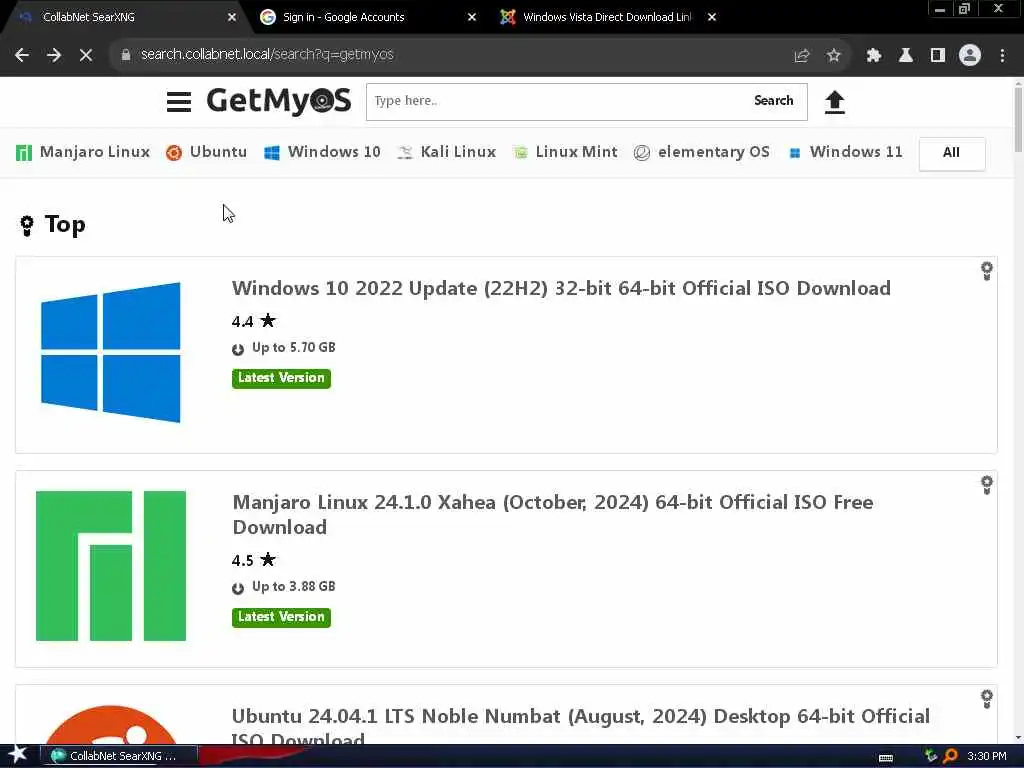The height and width of the screenshot is (768, 1024).
Task: Open Ubuntu 24.04.1 LTS Noble Numbat link
Action: click(x=581, y=728)
